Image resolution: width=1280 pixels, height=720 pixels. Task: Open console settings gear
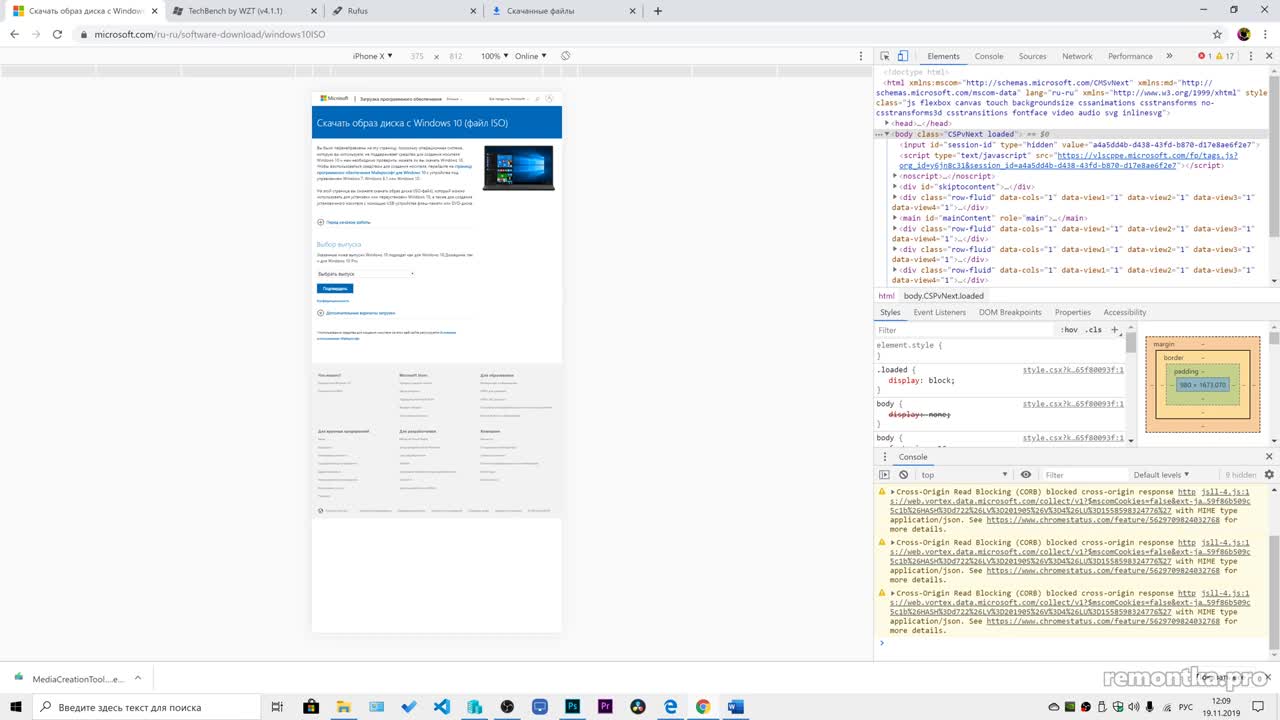[1269, 475]
